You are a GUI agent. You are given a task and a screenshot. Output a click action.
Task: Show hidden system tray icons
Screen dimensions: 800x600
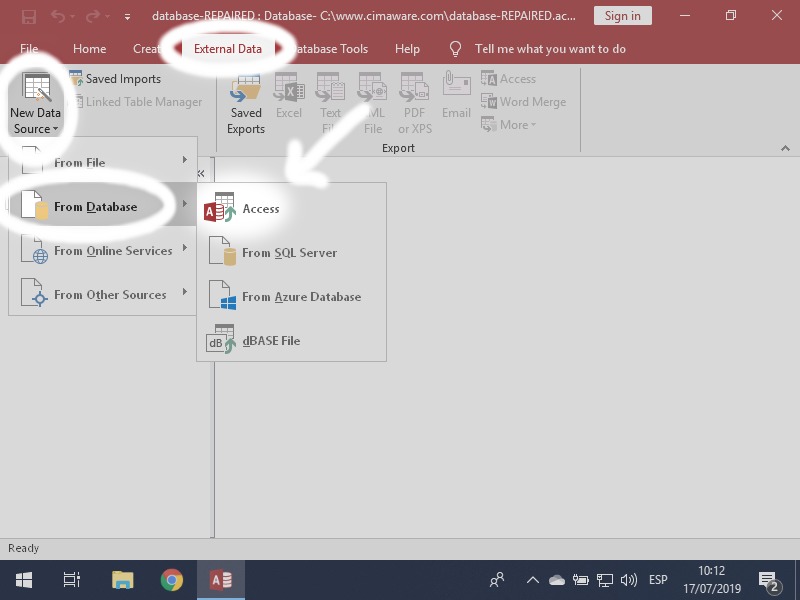533,580
